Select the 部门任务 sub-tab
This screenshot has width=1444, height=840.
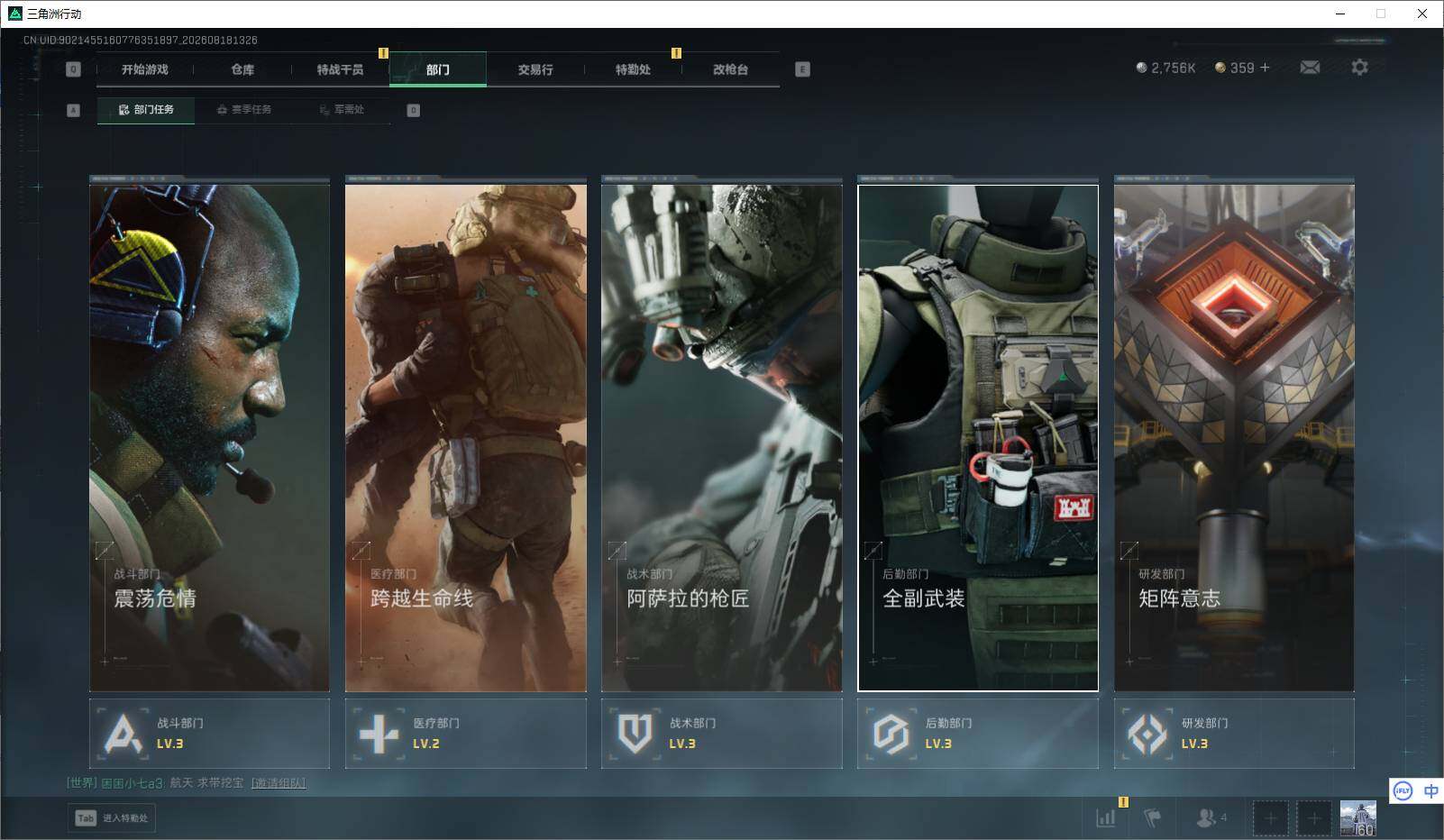[x=146, y=110]
